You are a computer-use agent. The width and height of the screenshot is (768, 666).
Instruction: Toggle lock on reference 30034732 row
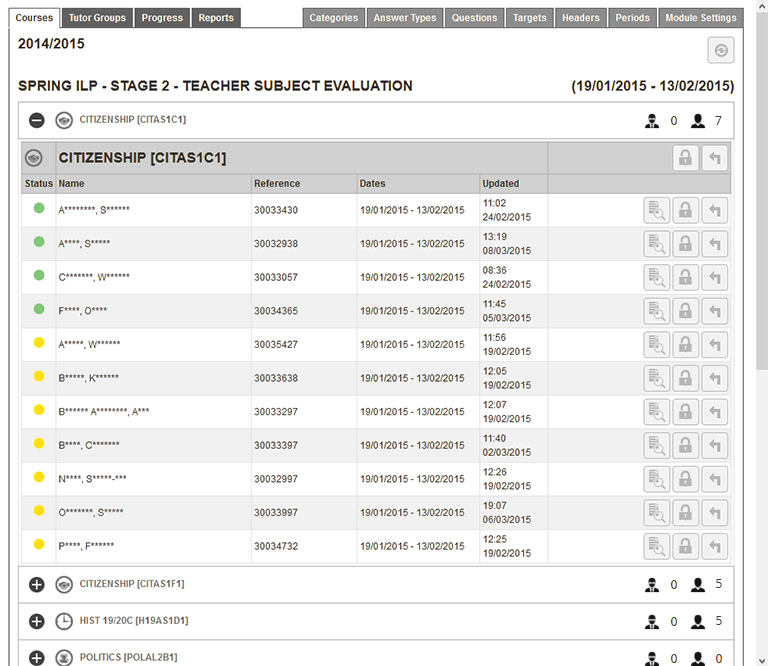pyautogui.click(x=686, y=546)
